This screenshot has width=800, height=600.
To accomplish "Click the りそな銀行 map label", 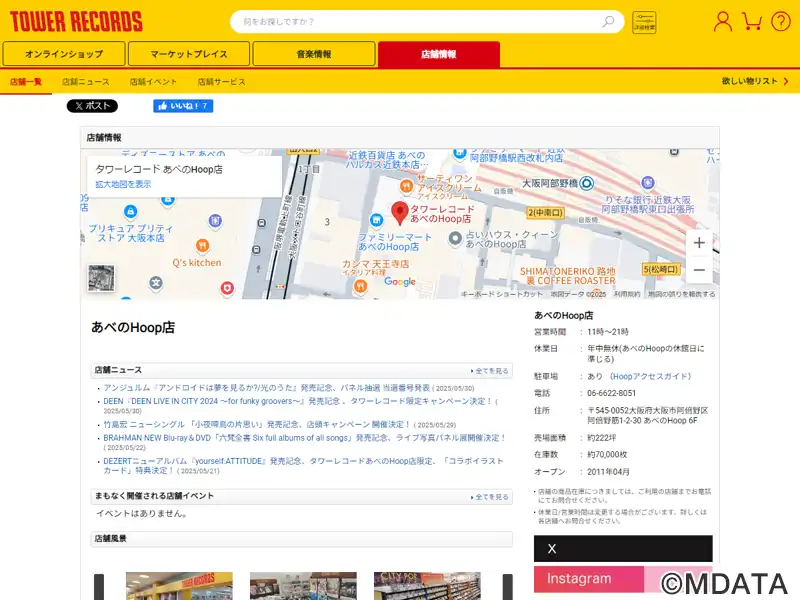I will coord(647,205).
